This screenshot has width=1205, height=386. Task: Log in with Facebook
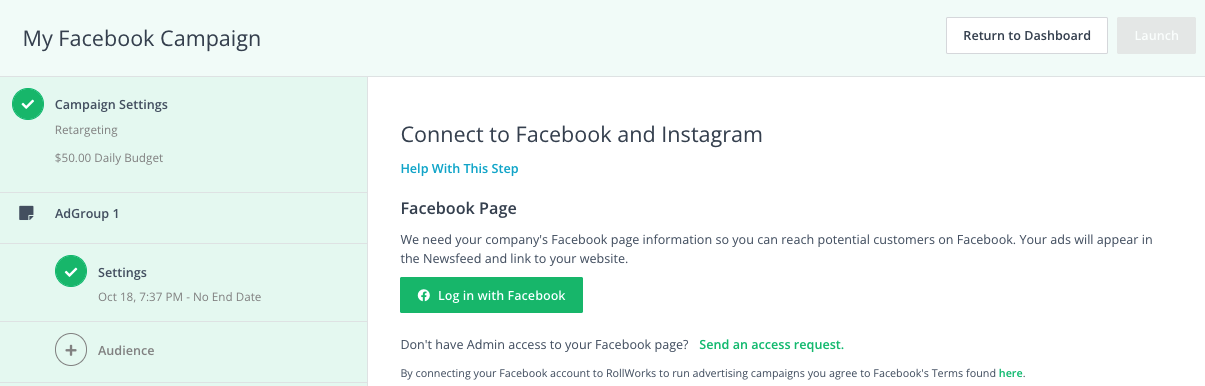coord(491,296)
